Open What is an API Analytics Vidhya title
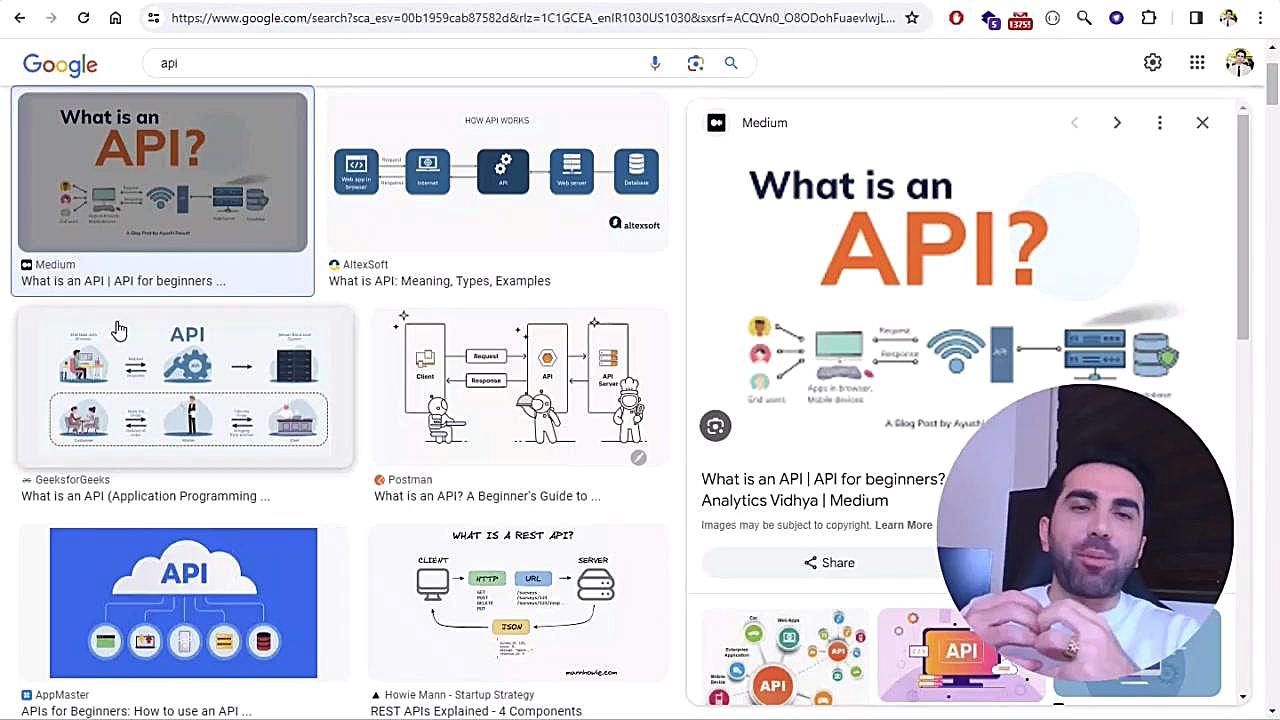Screen dimensions: 1280x720 (823, 490)
